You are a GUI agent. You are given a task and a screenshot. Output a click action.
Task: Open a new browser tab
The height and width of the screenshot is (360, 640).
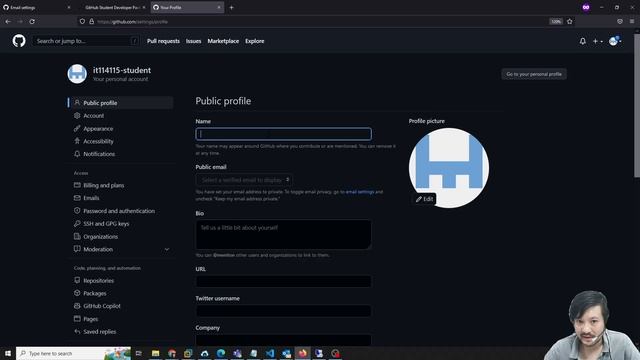(x=231, y=7)
